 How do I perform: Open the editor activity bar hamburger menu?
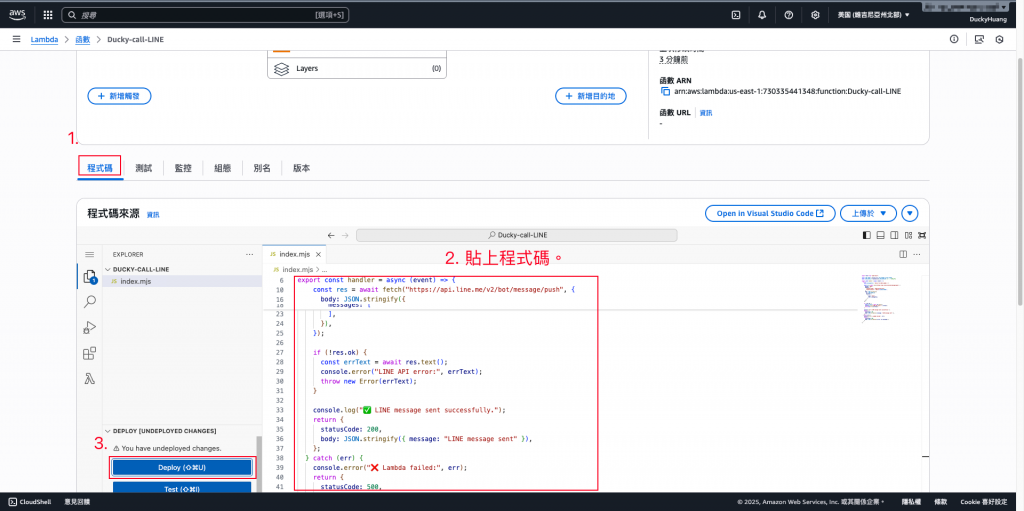pos(89,254)
